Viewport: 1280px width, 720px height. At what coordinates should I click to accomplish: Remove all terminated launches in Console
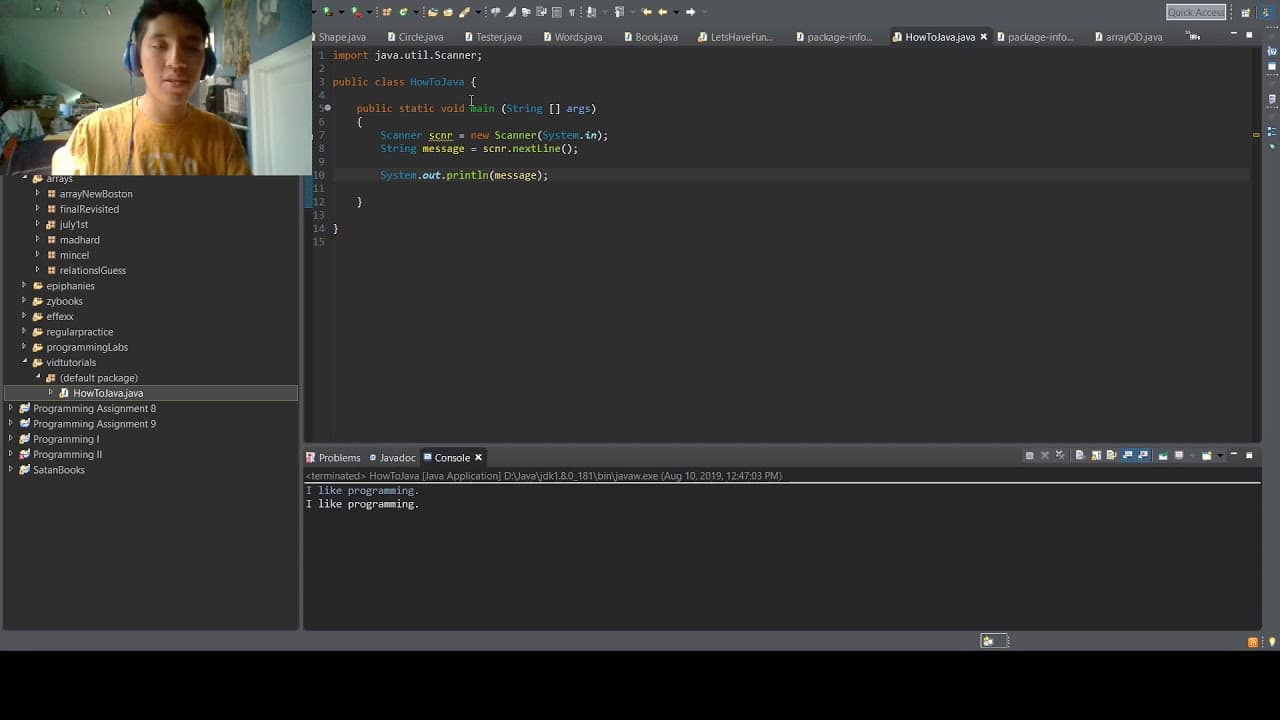coord(1060,456)
